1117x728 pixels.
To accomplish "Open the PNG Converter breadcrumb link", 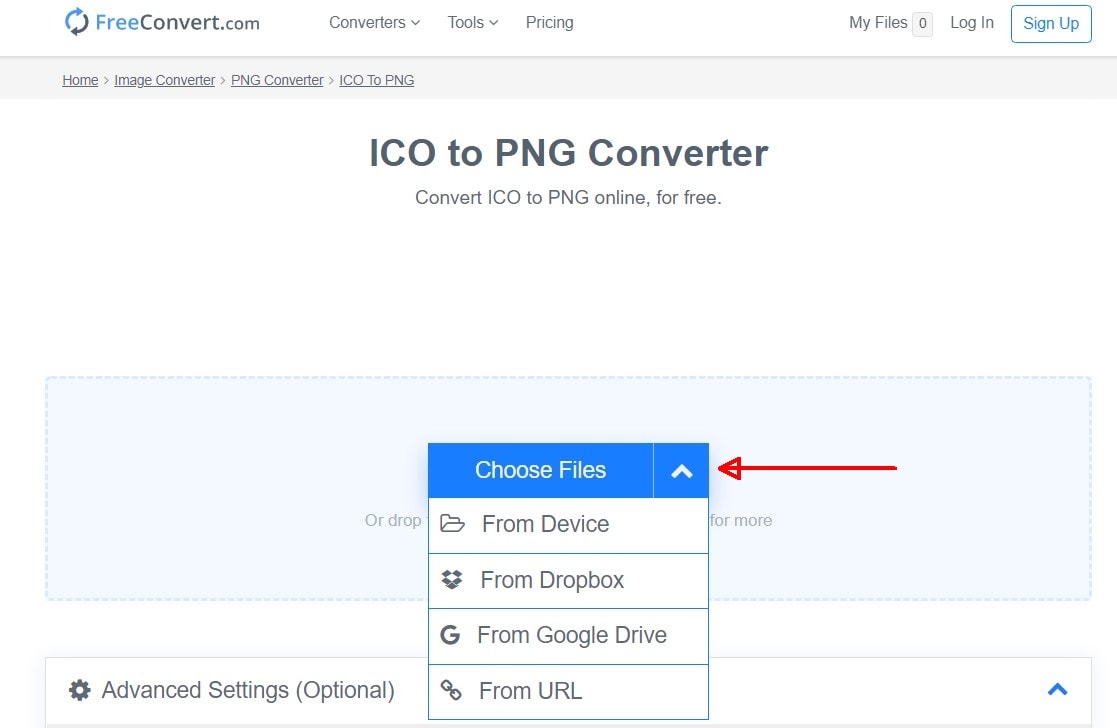I will 277,80.
